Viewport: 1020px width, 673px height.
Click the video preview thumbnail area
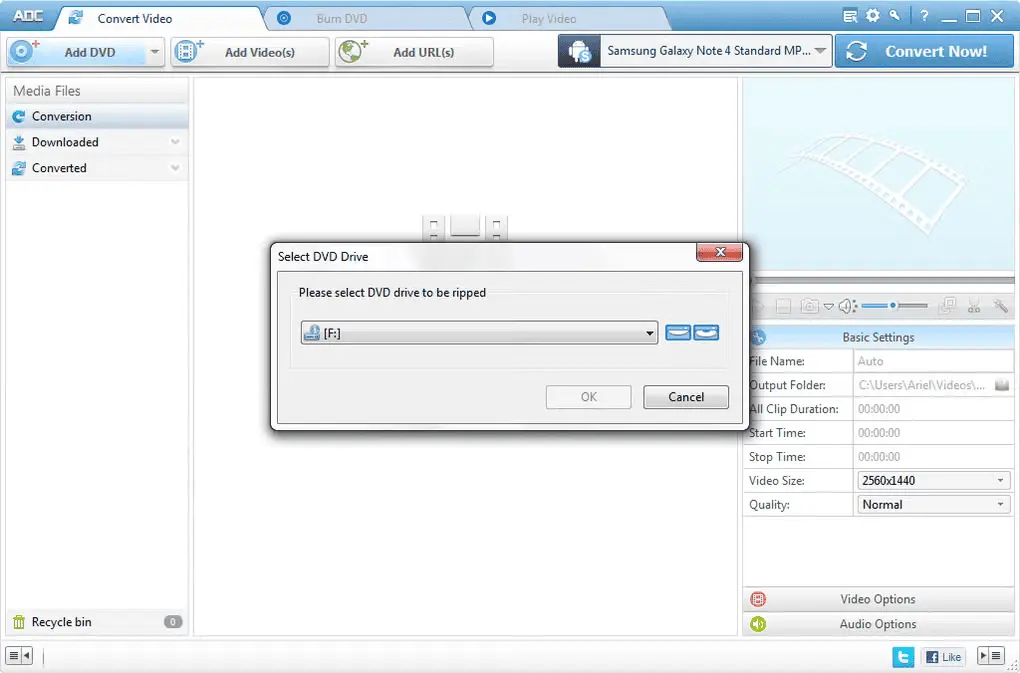pos(878,176)
